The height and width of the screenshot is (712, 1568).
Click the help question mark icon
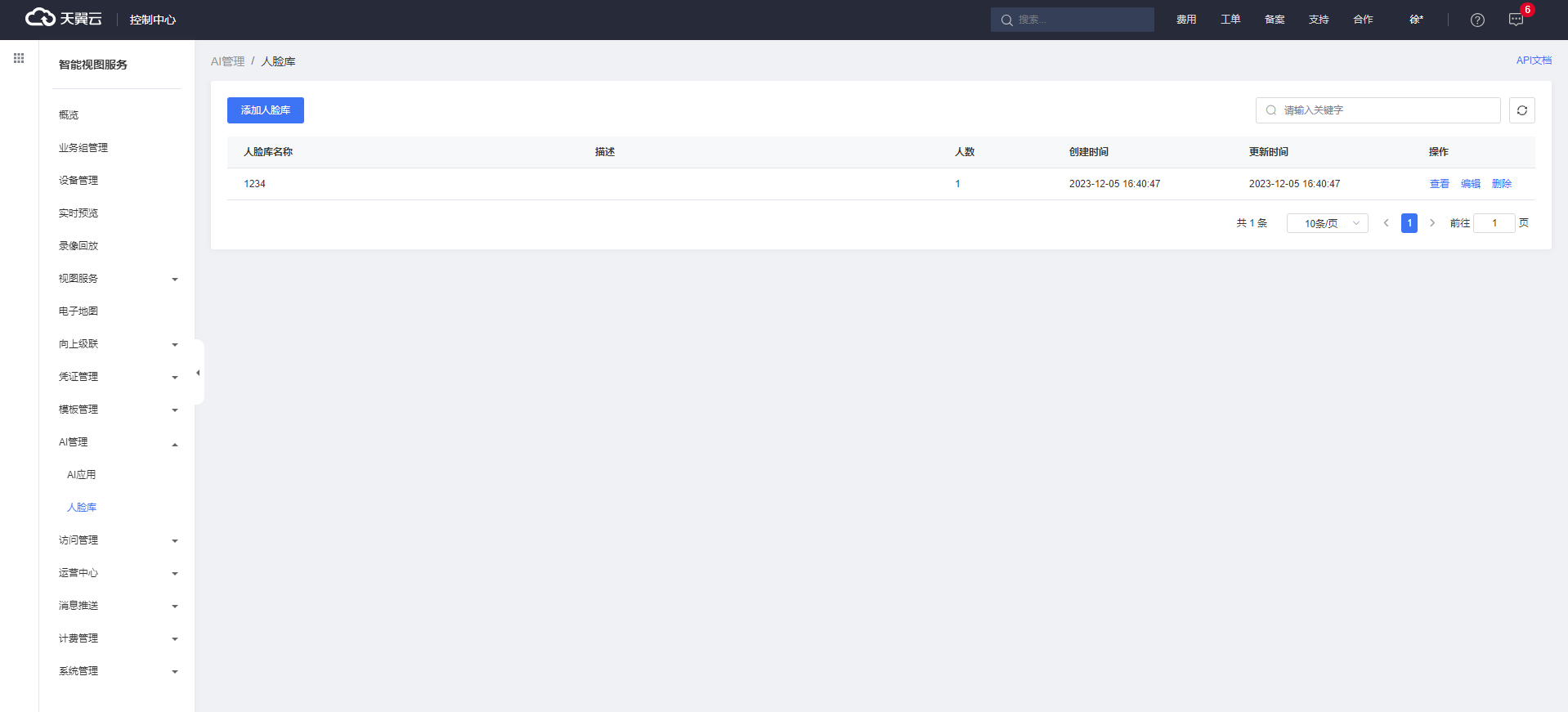1477,20
